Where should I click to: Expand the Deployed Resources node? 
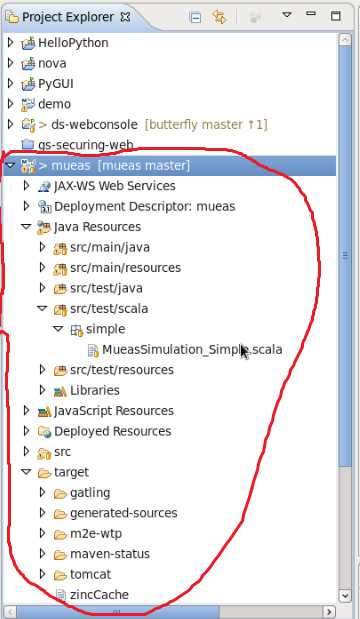click(x=26, y=431)
